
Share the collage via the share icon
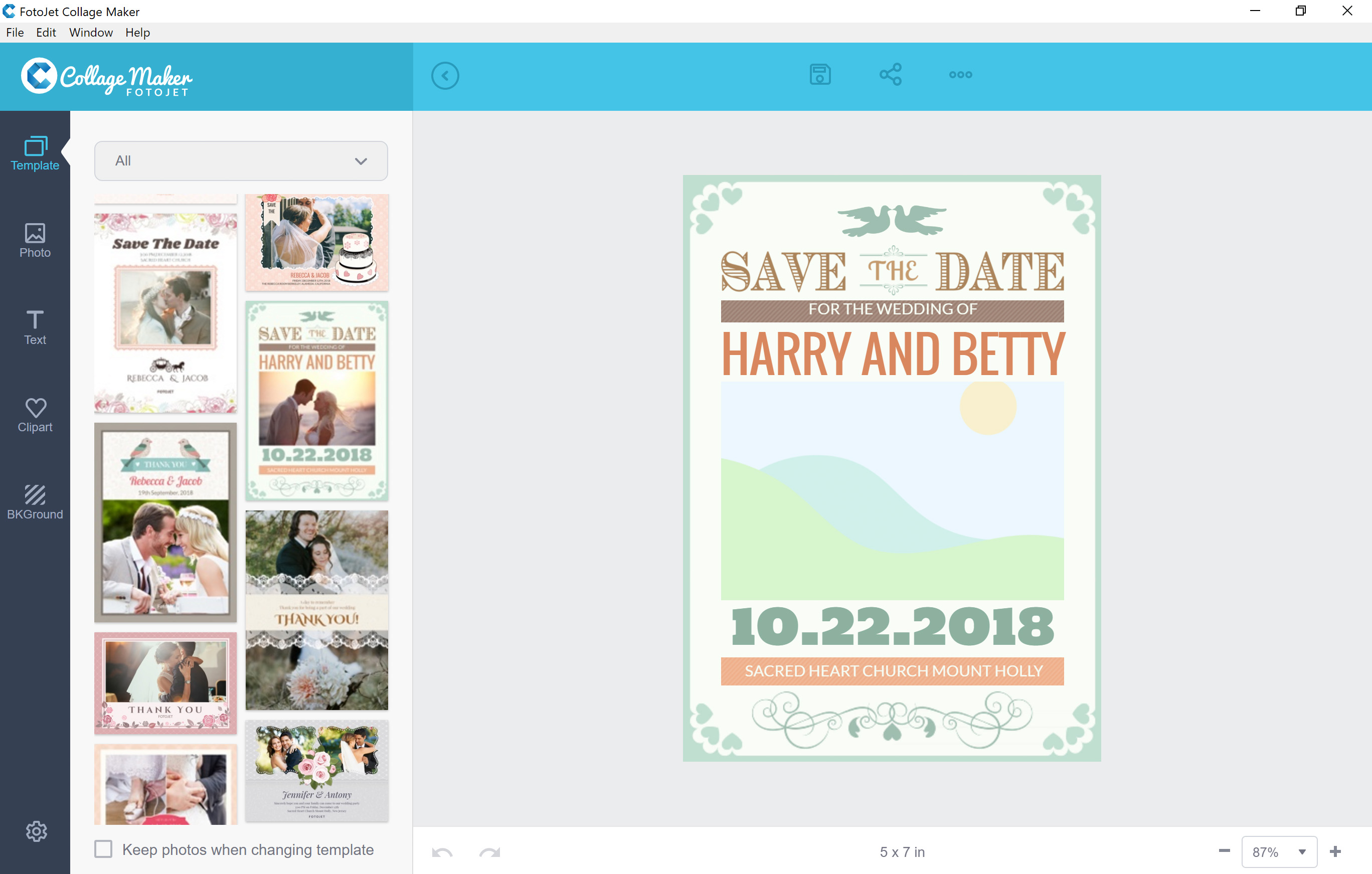click(890, 74)
